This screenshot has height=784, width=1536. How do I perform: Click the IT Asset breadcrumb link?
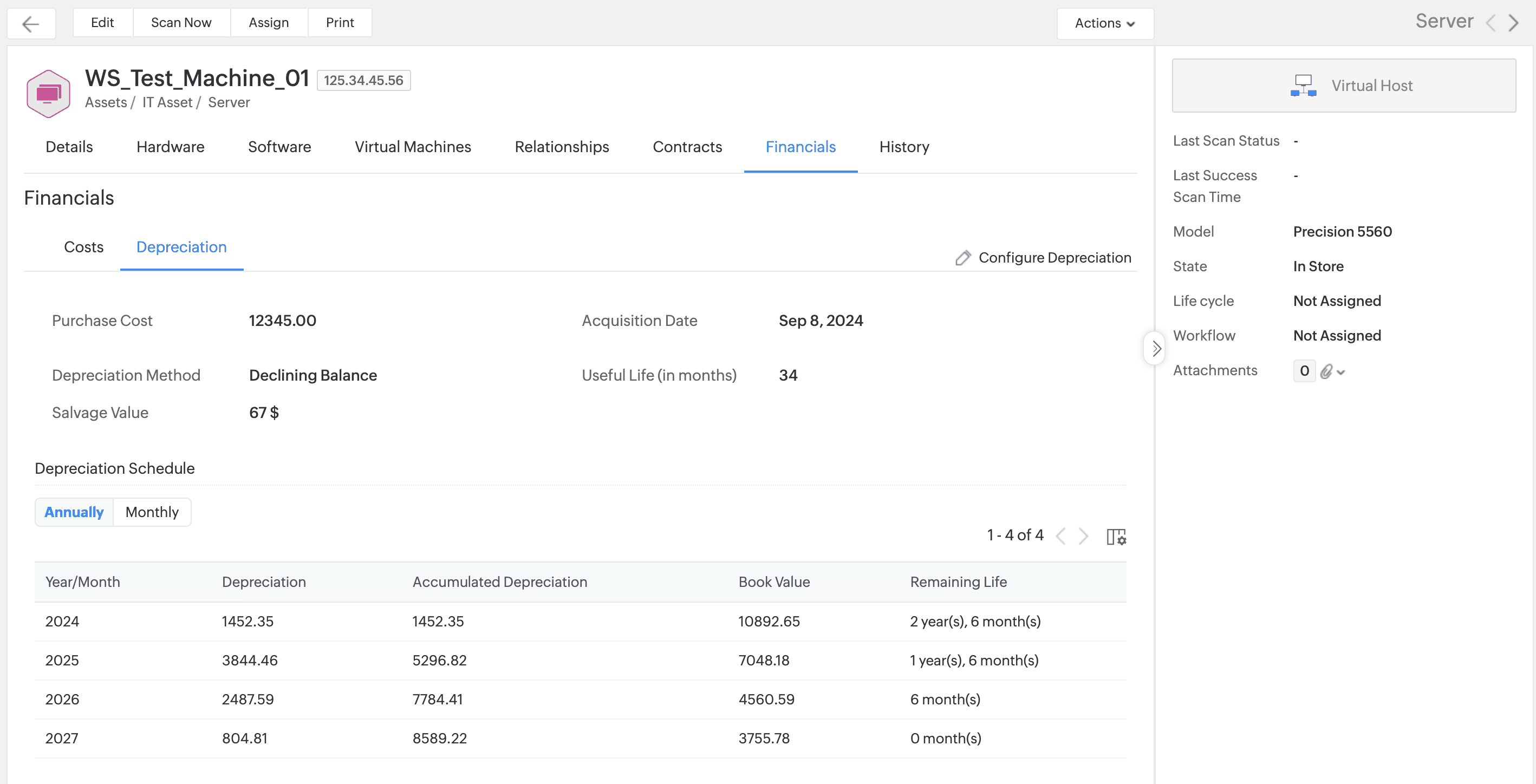coord(167,102)
